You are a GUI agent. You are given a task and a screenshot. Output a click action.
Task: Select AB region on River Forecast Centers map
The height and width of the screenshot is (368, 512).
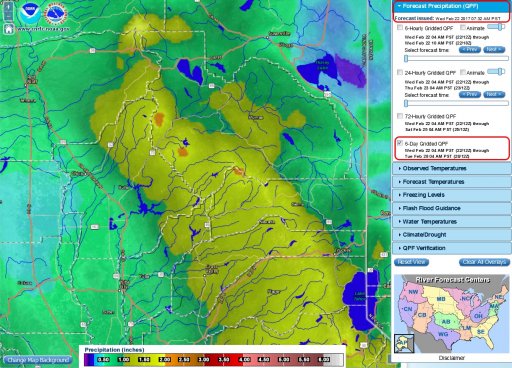point(446,322)
